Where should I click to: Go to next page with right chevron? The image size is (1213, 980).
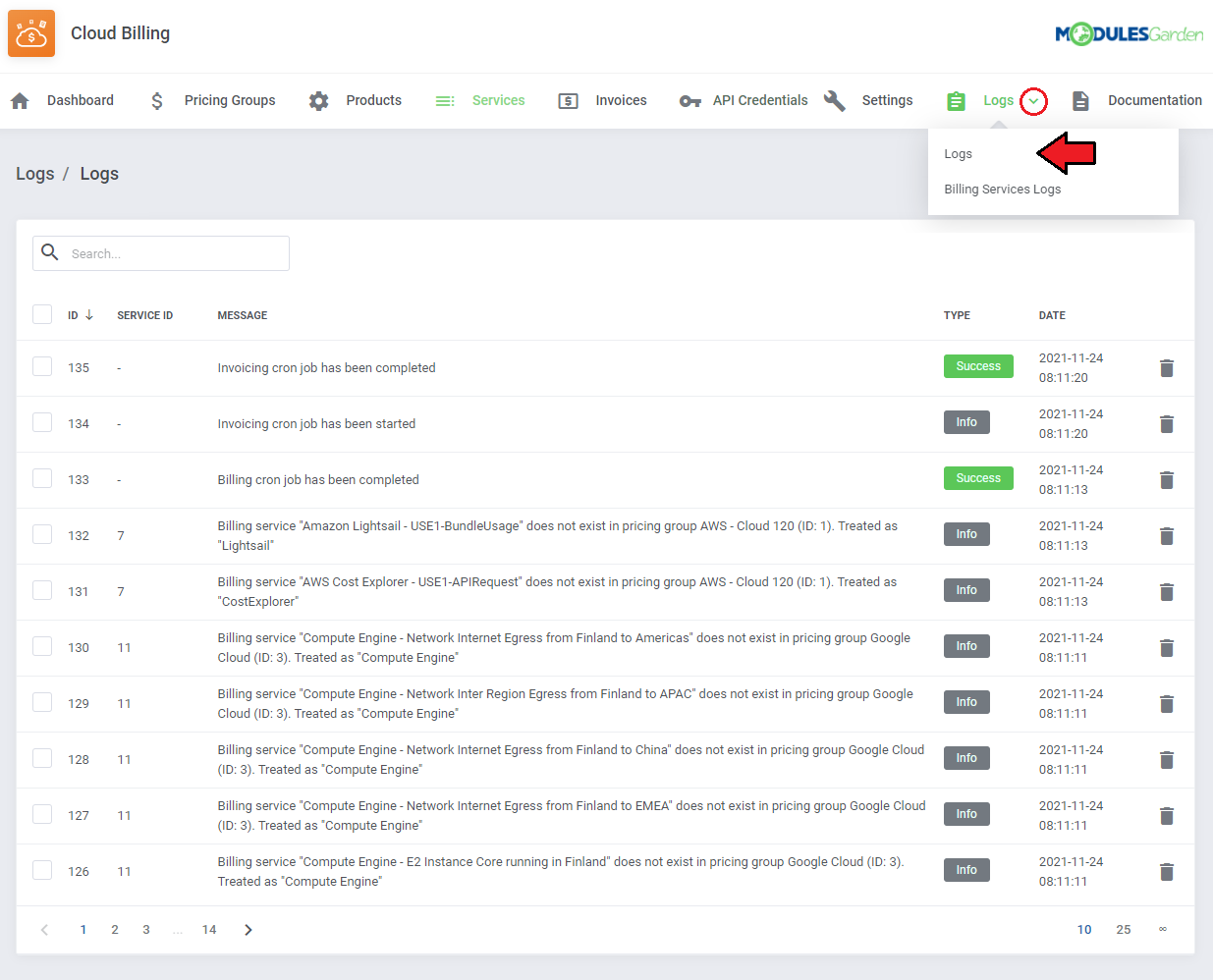tap(248, 930)
